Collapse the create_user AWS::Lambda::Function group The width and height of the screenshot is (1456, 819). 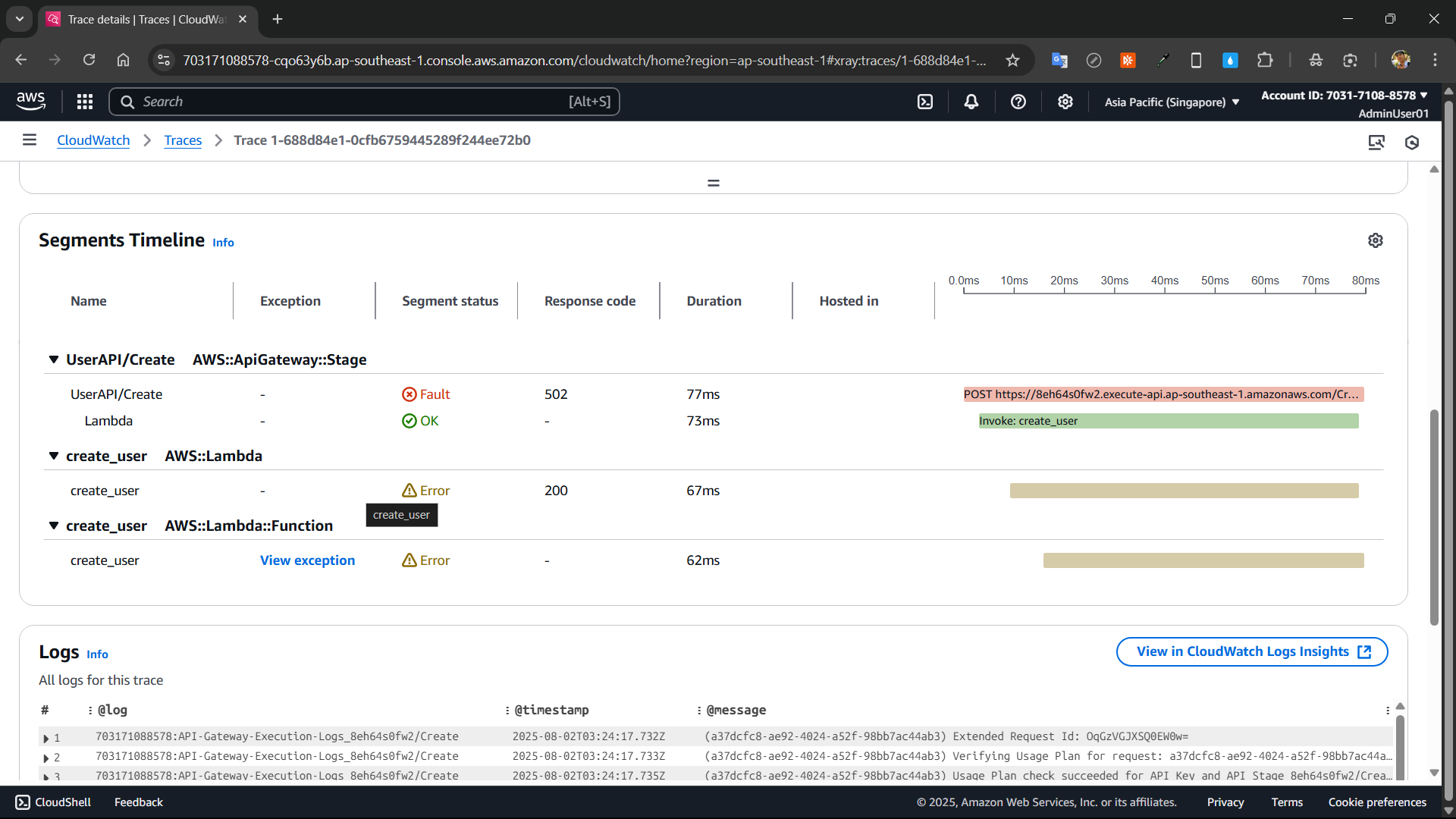point(54,526)
